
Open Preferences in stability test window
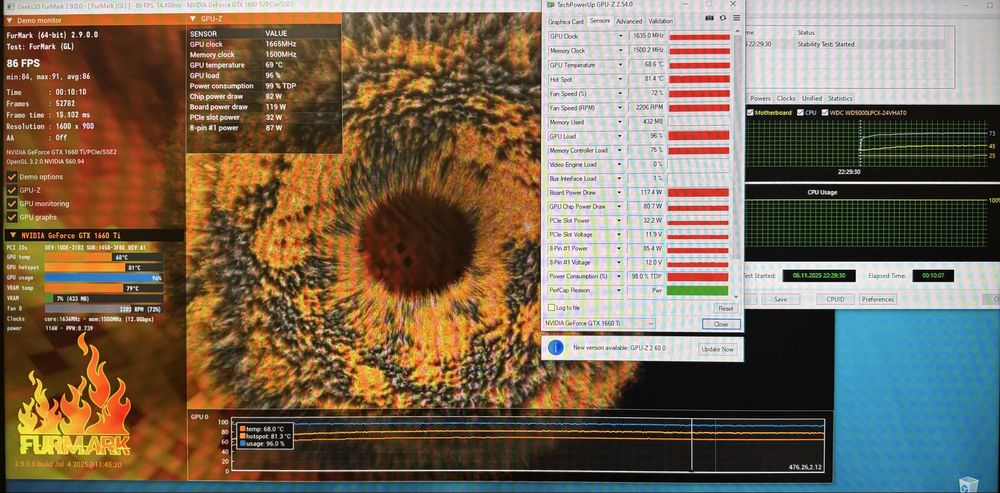878,299
